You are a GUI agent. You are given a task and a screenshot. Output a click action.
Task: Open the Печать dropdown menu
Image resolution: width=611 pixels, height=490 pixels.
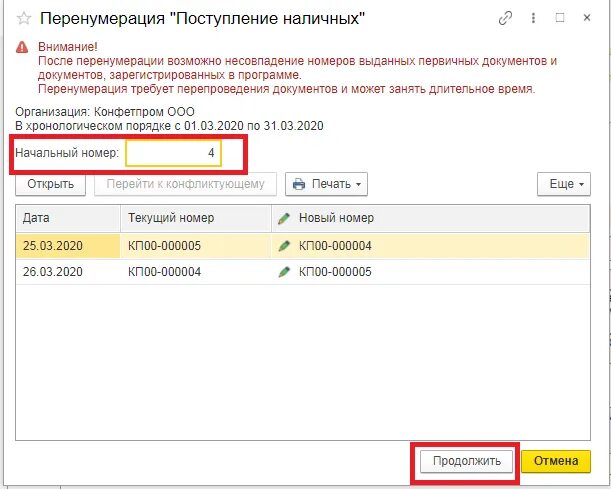(x=326, y=184)
